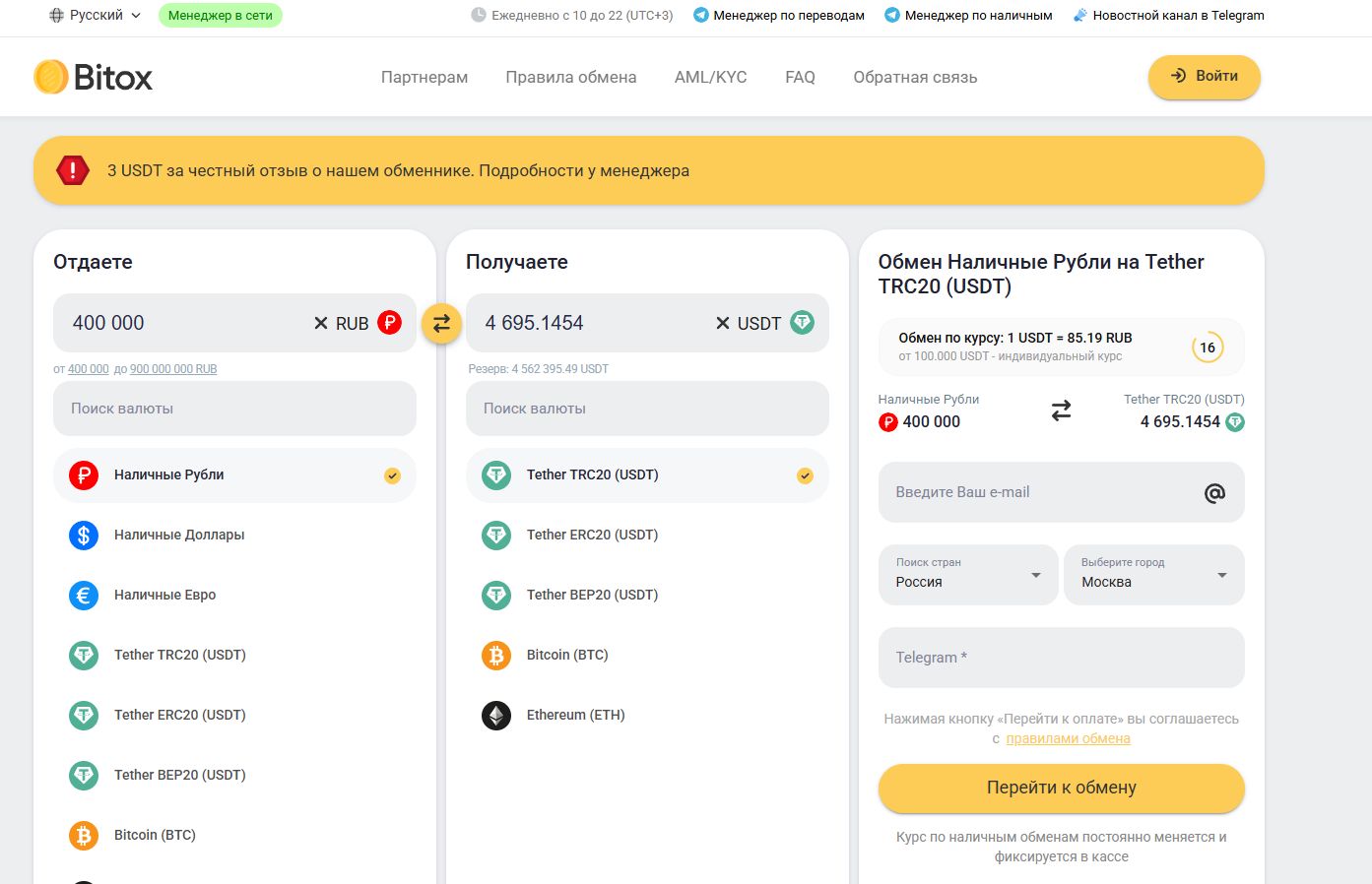Click the Tether icon beside USDT in the receive field
1372x884 pixels.
(803, 322)
